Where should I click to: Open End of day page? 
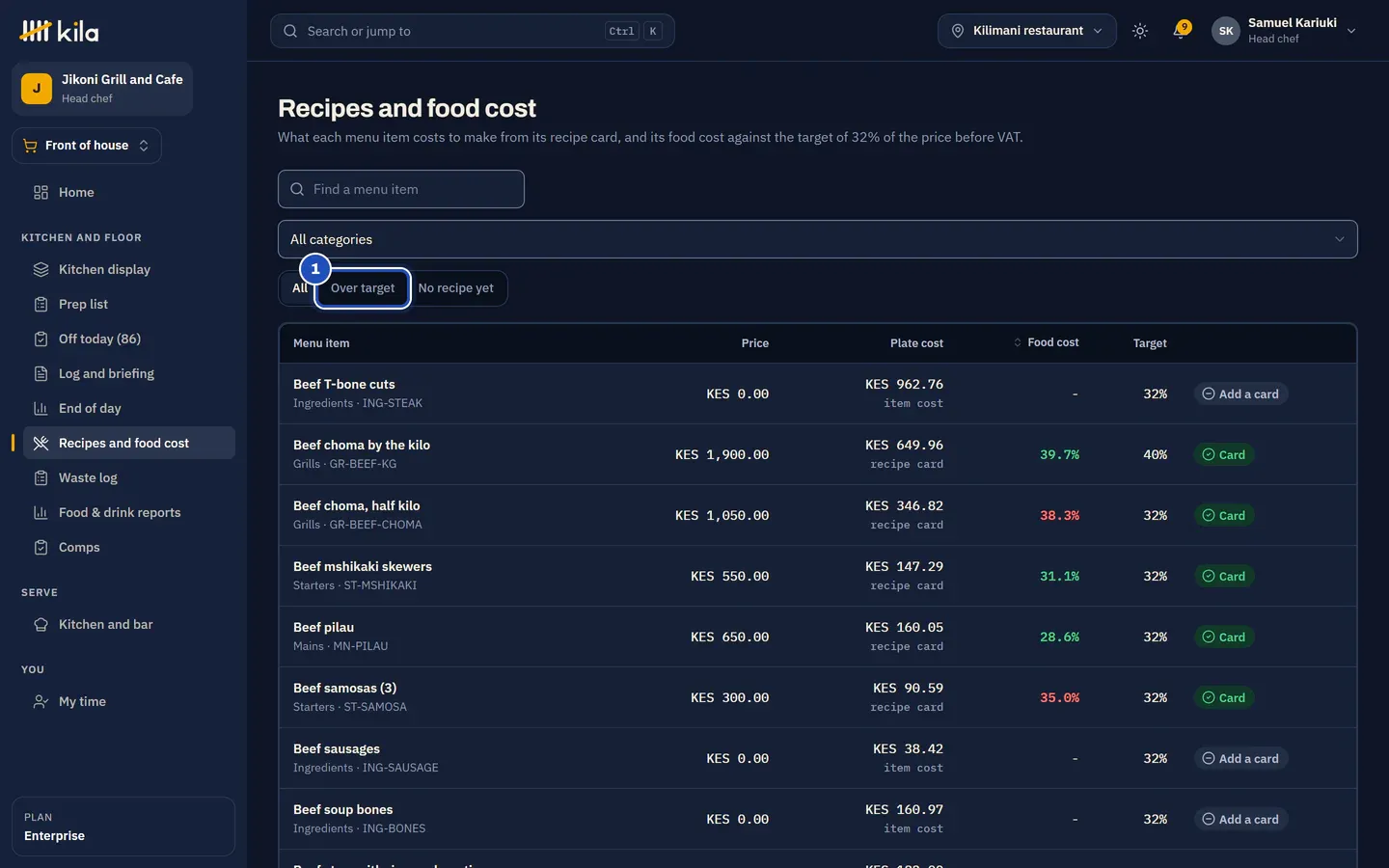click(129, 408)
